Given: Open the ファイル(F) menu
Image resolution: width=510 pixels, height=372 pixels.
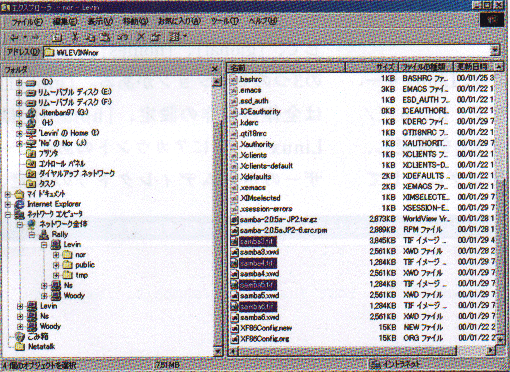Looking at the screenshot, I should (x=27, y=22).
